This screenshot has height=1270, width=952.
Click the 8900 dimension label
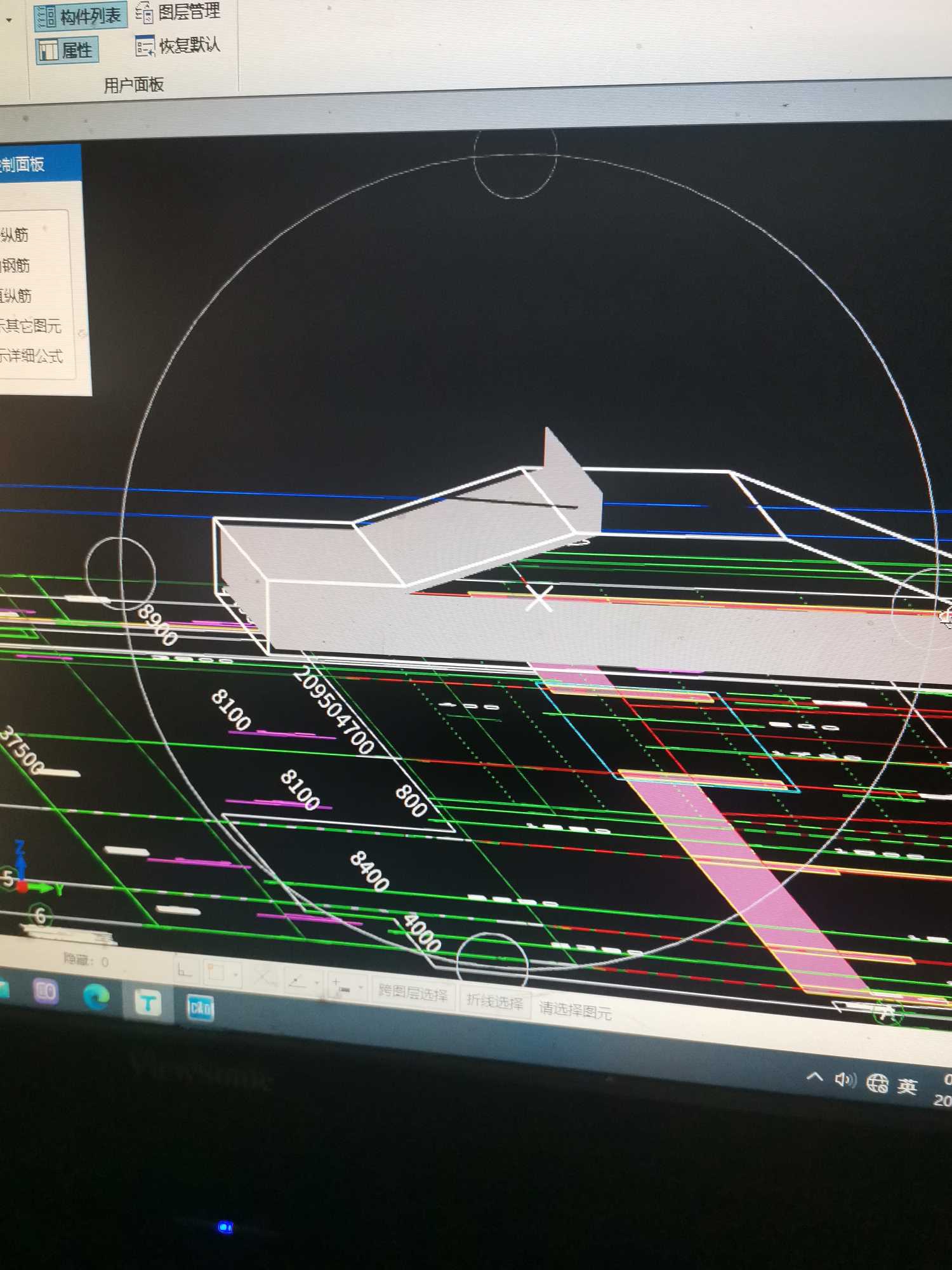(159, 624)
